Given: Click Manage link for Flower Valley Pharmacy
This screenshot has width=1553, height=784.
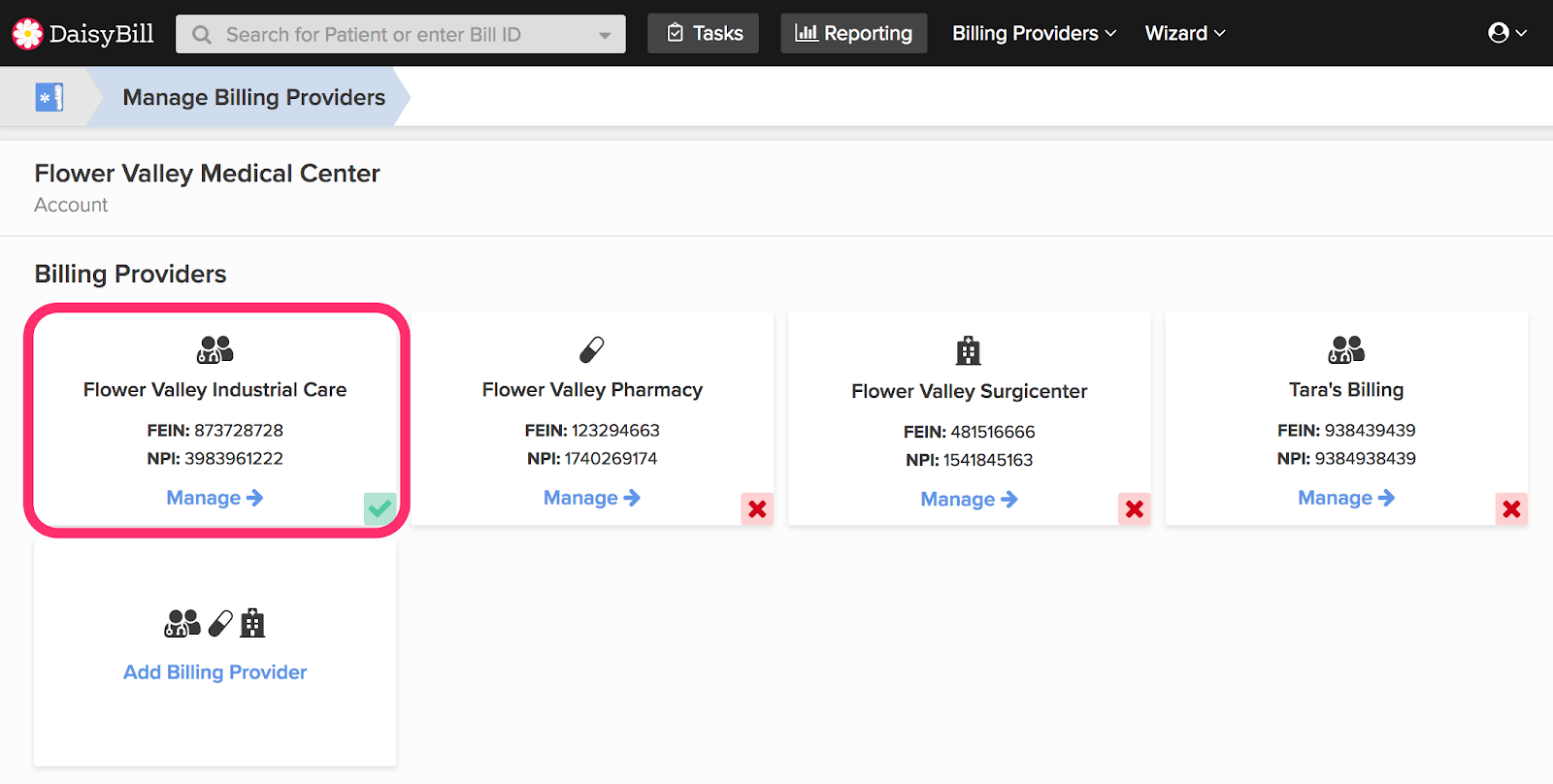Looking at the screenshot, I should (592, 498).
